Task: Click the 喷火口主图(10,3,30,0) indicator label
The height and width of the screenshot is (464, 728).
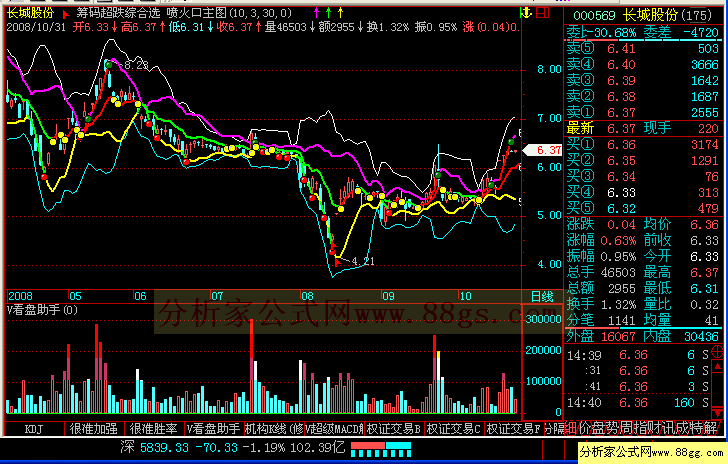Action: [x=229, y=13]
